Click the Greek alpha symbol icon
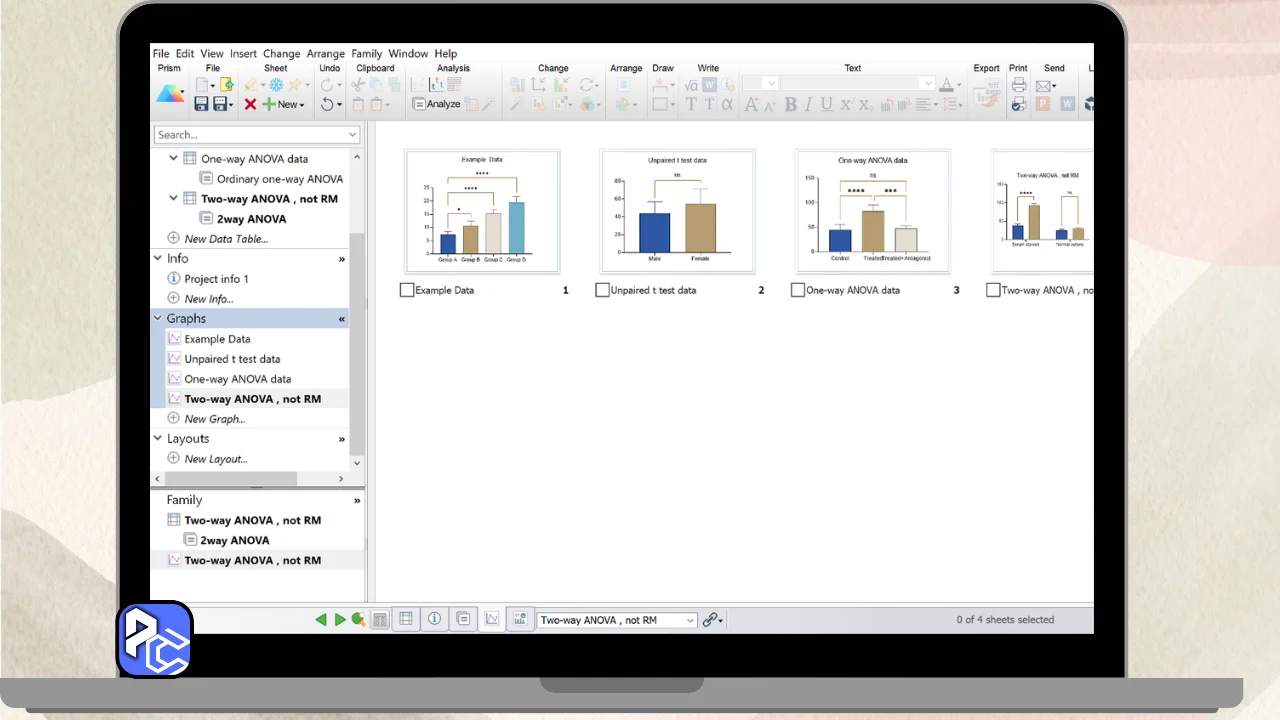This screenshot has height=720, width=1280. [x=727, y=104]
